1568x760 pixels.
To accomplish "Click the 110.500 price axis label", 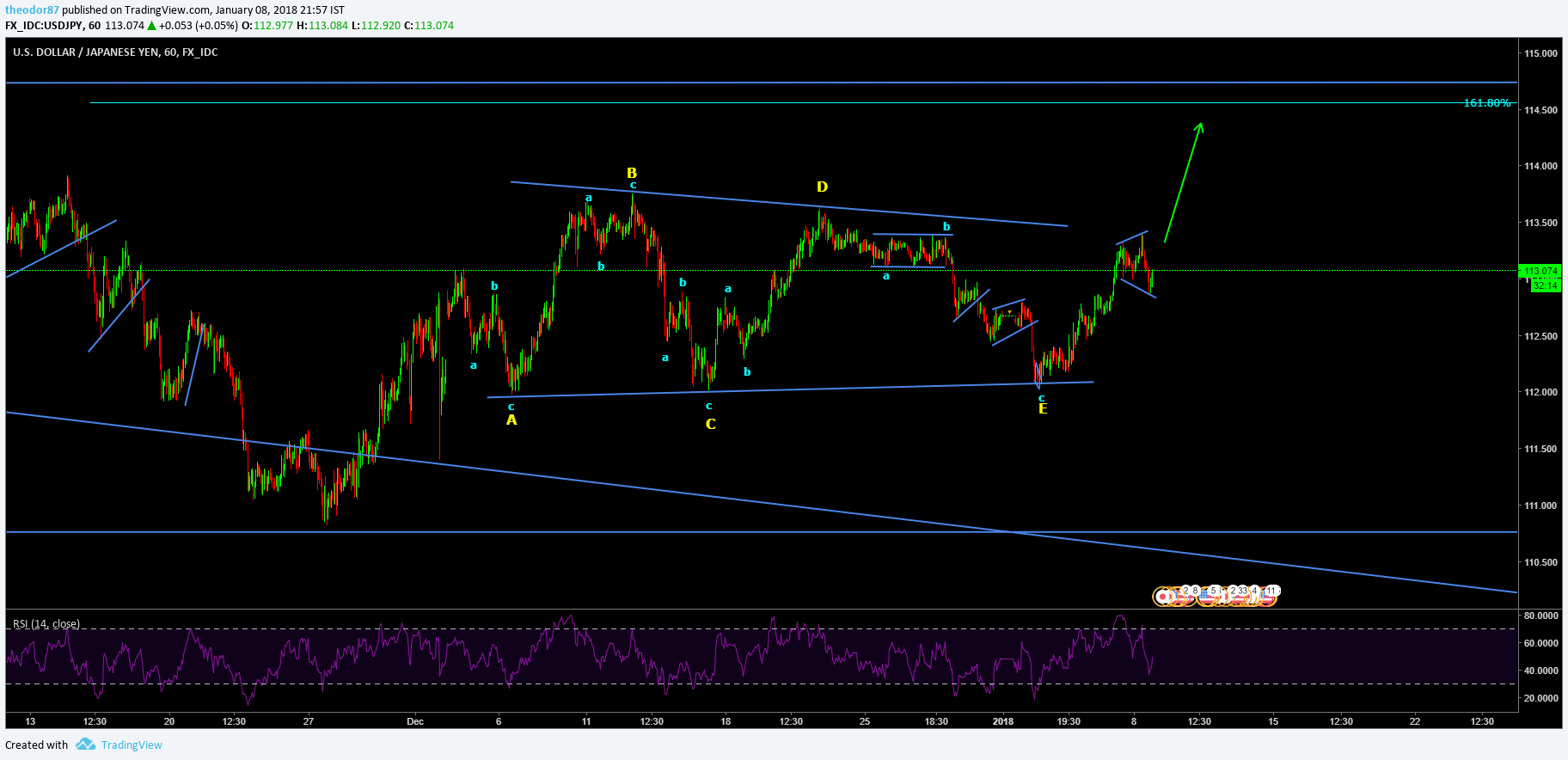I will tap(1540, 562).
